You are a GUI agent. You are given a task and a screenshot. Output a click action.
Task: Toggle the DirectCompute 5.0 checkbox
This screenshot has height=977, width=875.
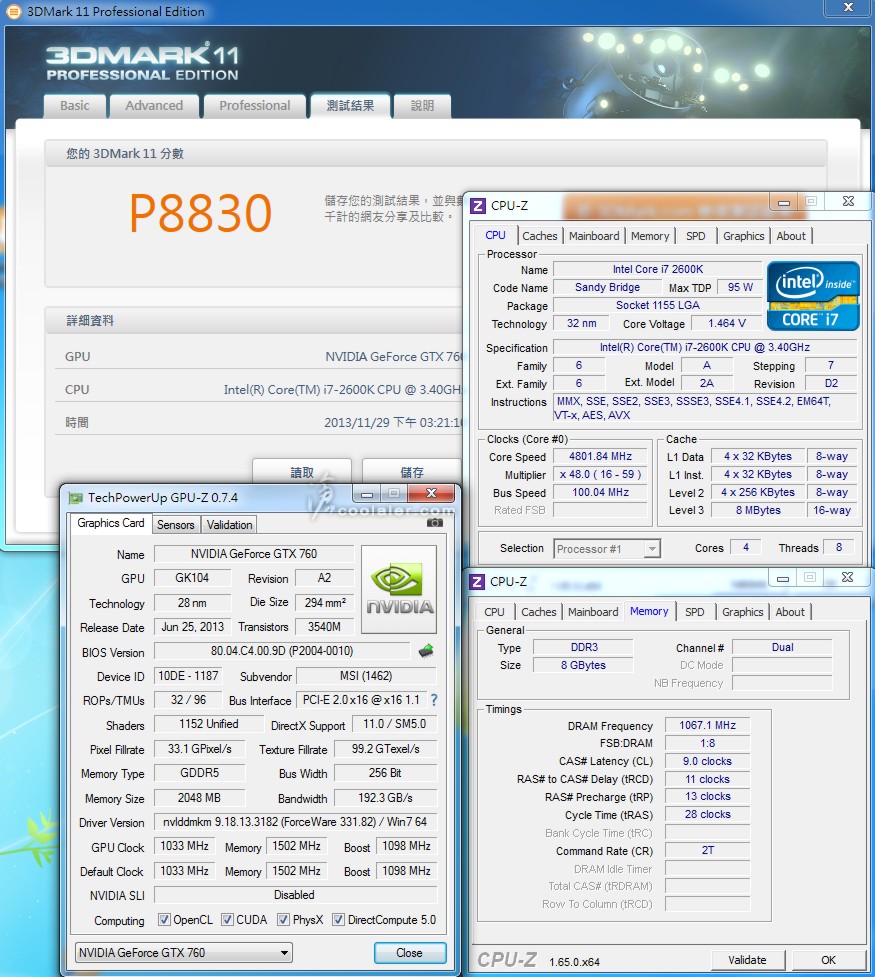tap(338, 920)
